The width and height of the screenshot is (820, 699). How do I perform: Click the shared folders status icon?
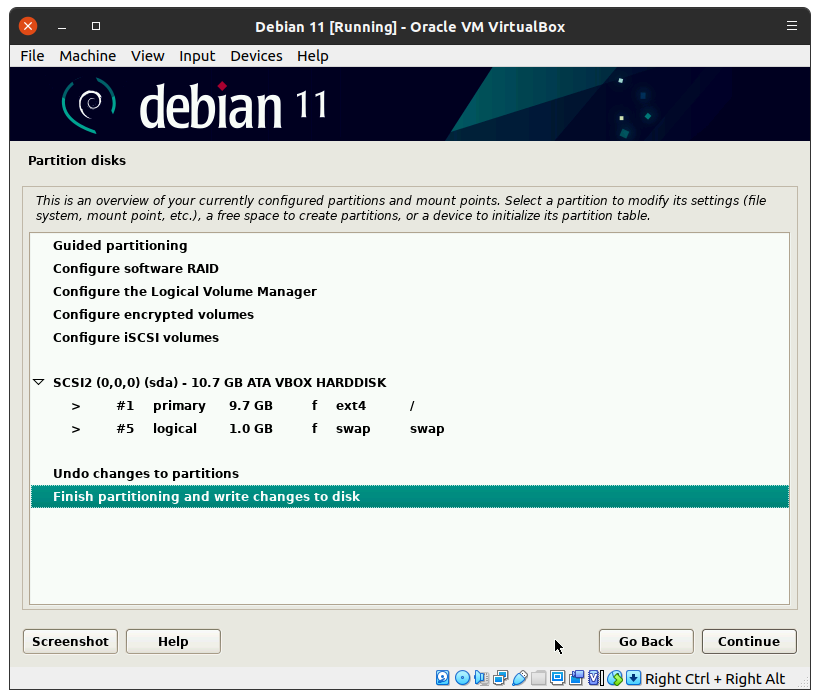click(x=538, y=678)
